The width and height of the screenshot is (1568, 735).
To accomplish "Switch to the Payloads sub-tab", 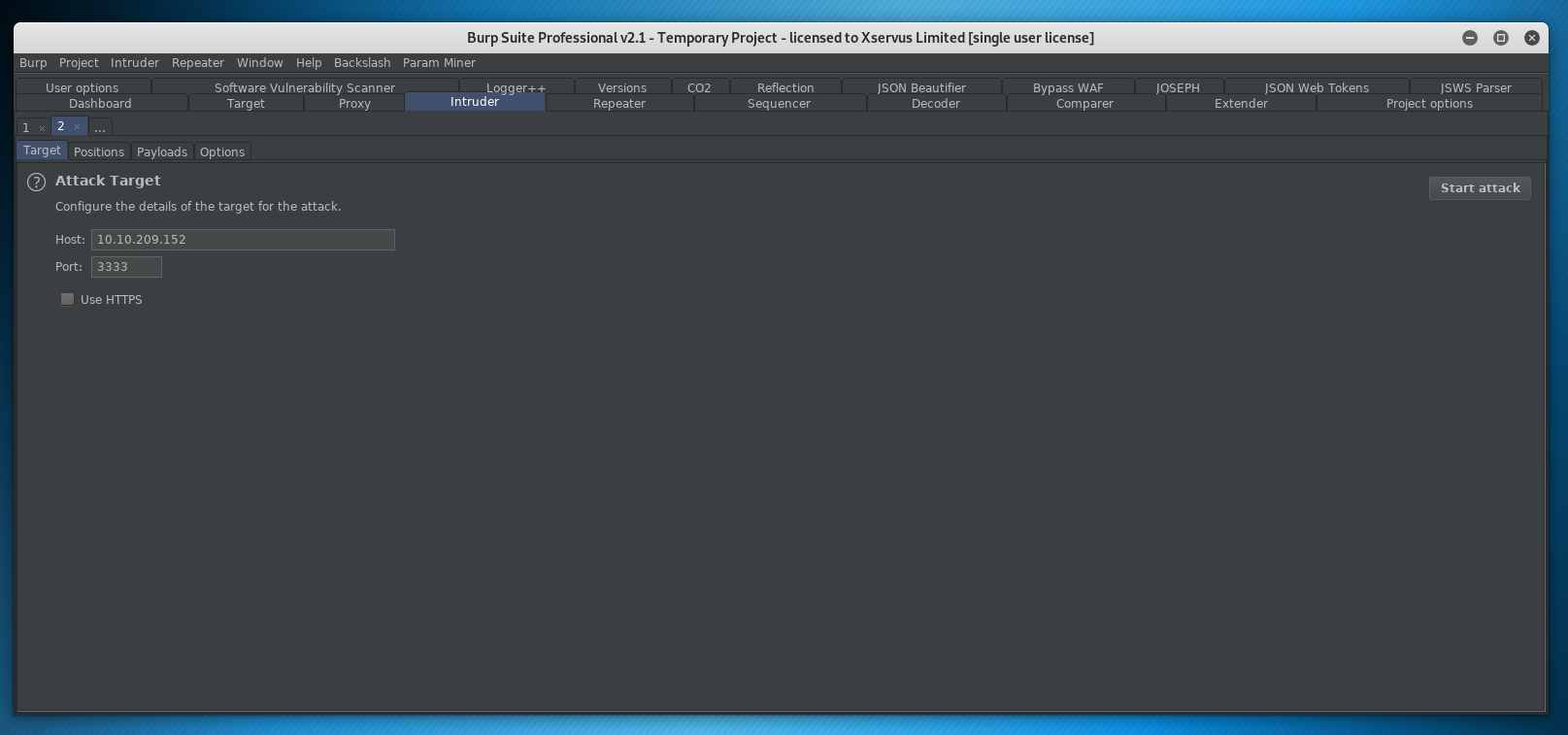I will pos(162,151).
